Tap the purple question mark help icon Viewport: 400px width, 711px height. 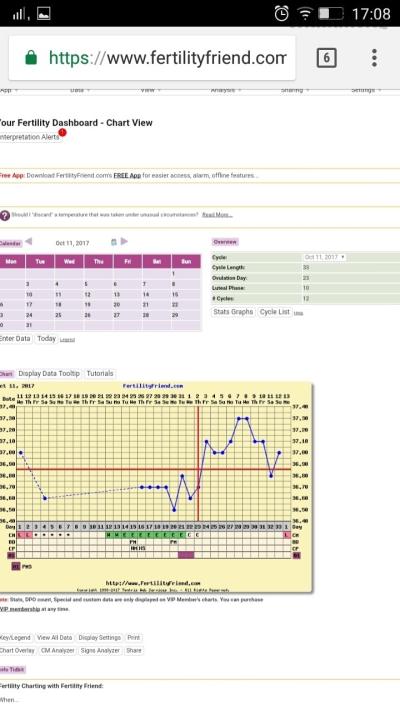5,215
